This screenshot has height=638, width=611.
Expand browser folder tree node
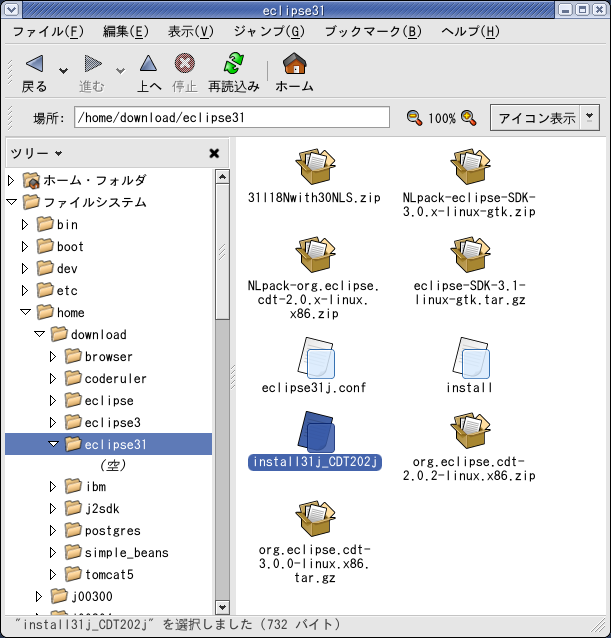tap(53, 356)
